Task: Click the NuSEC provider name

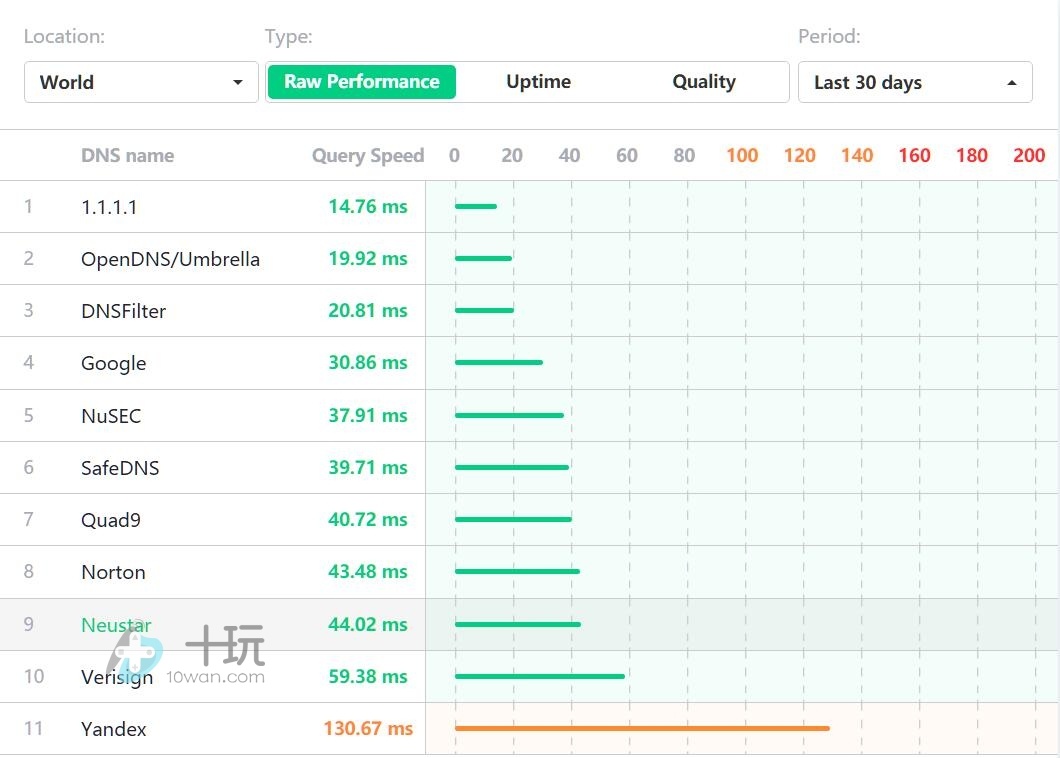Action: point(111,416)
